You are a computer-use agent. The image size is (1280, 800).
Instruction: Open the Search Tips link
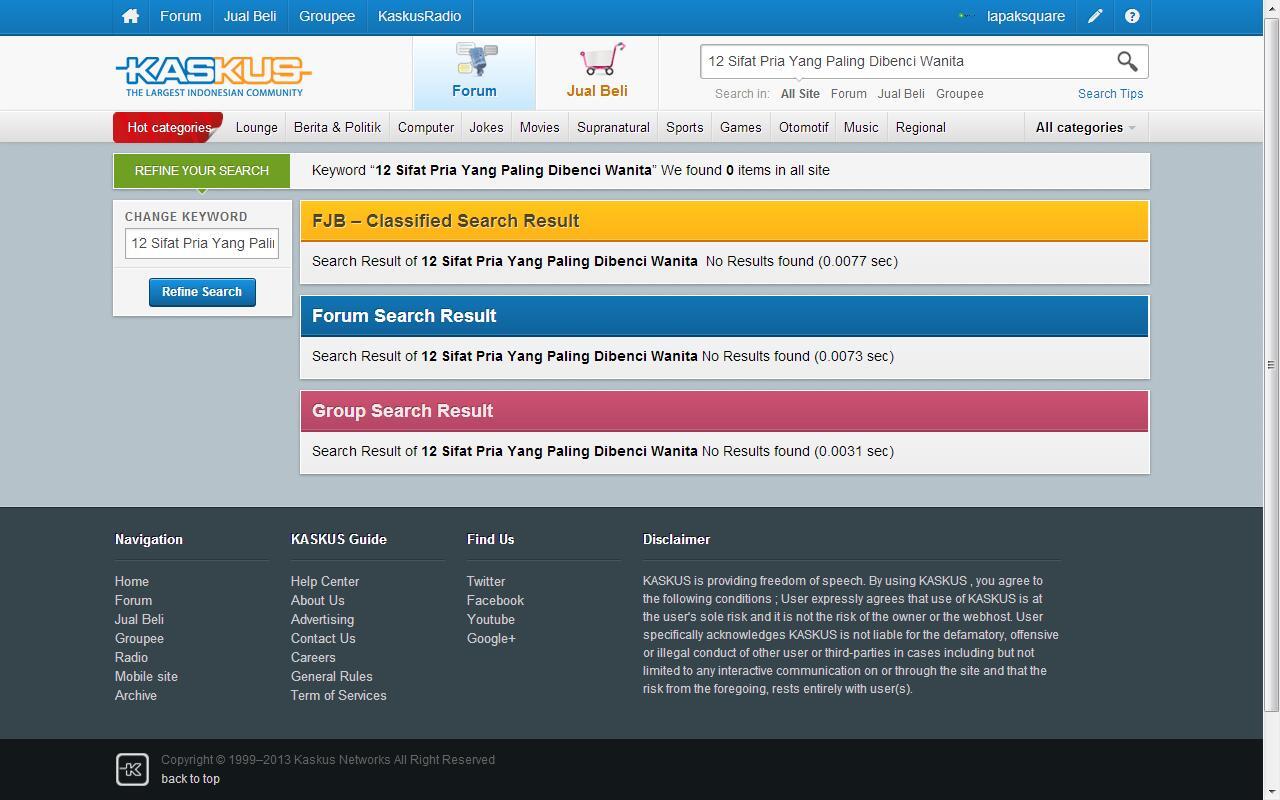pyautogui.click(x=1110, y=94)
